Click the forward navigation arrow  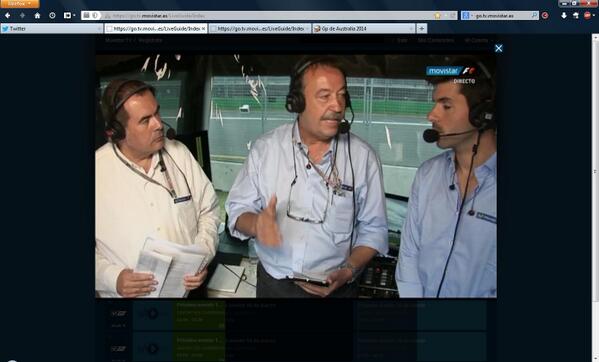pyautogui.click(x=22, y=16)
